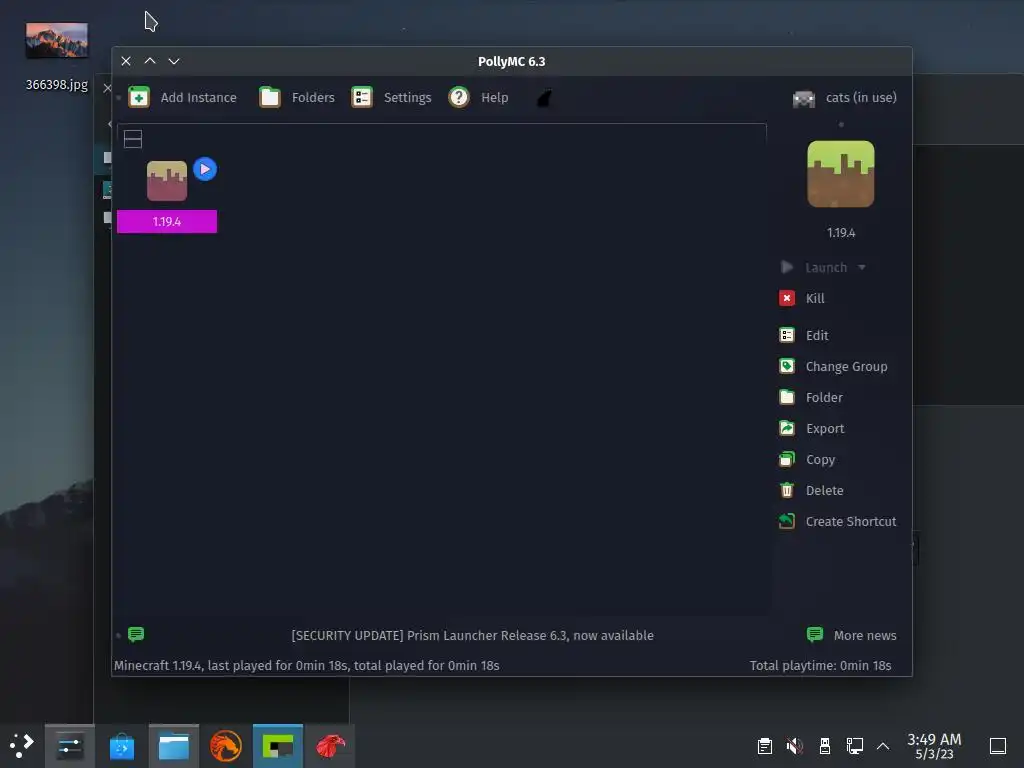Viewport: 1024px width, 768px height.
Task: Open the Settings dialog
Action: (x=391, y=97)
